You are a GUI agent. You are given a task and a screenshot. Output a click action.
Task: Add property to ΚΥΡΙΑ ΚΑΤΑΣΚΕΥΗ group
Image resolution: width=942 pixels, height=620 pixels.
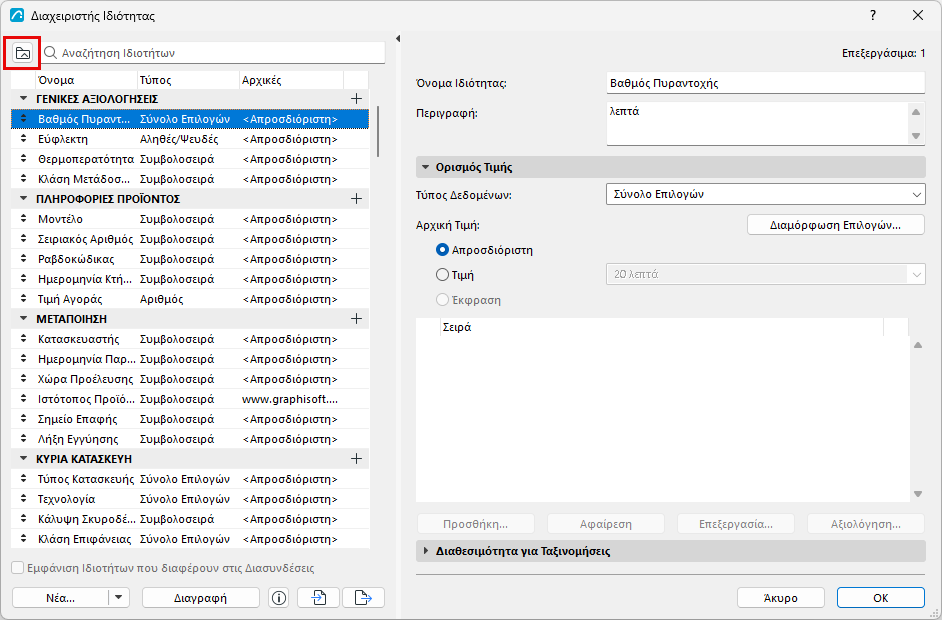pyautogui.click(x=356, y=459)
